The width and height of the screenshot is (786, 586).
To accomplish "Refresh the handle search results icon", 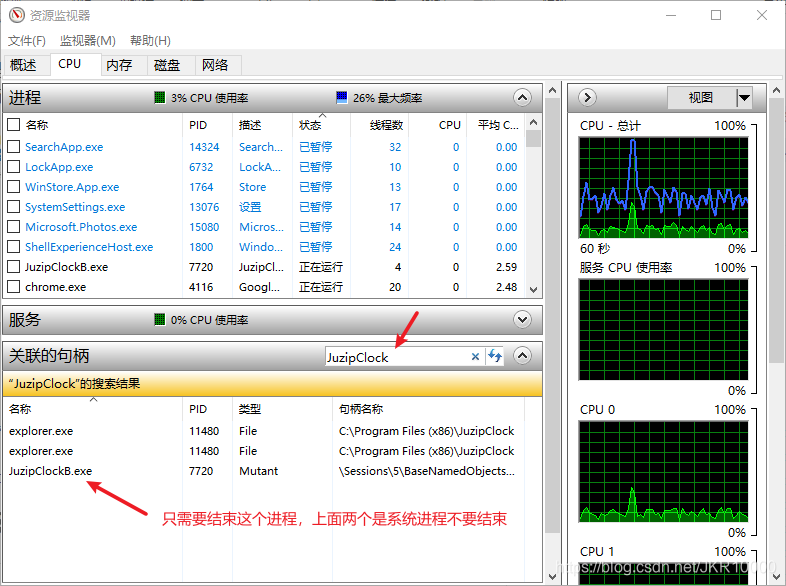I will pyautogui.click(x=495, y=356).
